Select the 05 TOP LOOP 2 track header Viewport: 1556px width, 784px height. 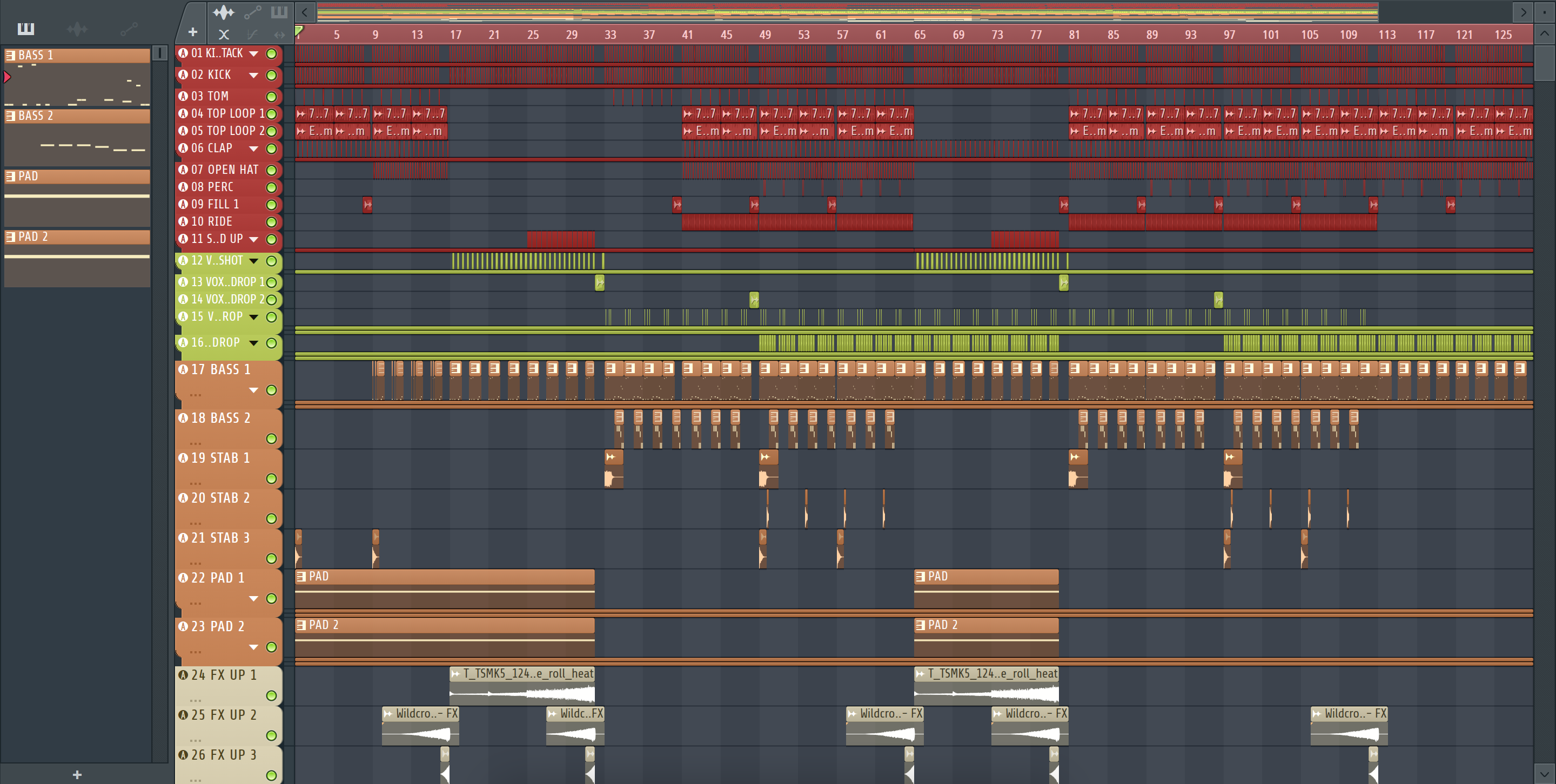click(229, 131)
